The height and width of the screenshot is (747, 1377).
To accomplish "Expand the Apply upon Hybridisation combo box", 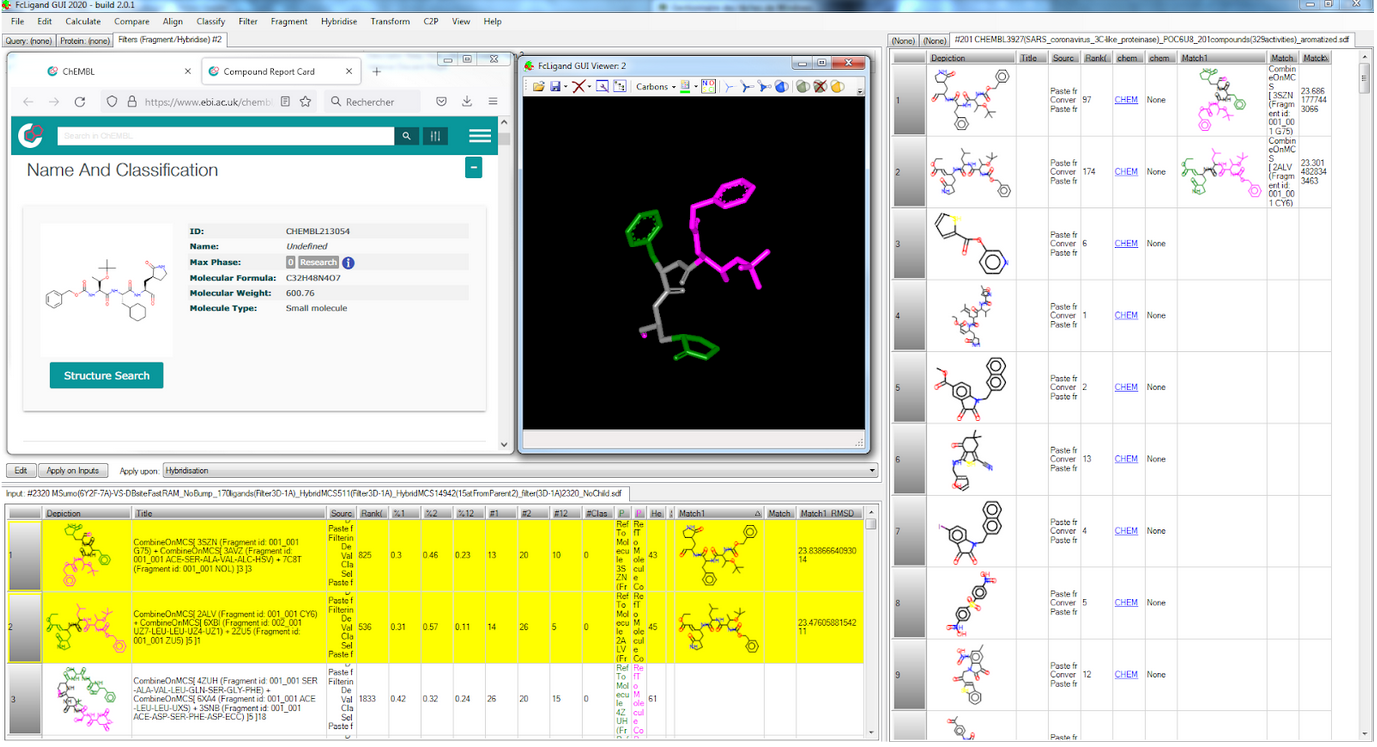I will [871, 471].
